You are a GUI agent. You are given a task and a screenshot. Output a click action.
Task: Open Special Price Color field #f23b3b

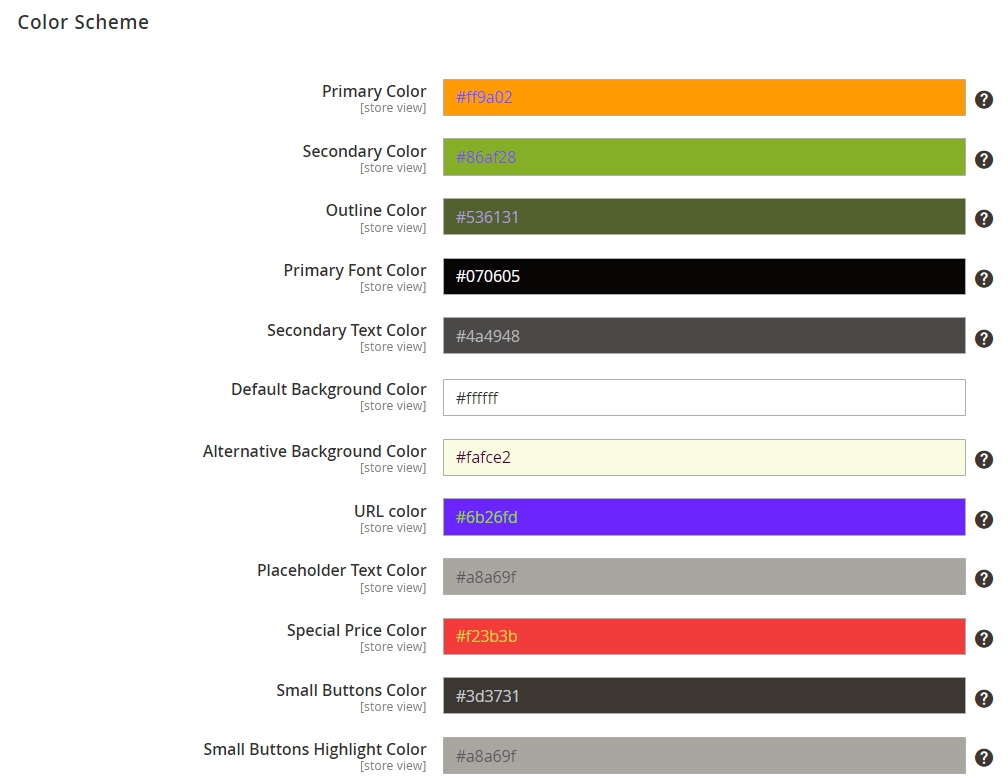coord(704,636)
